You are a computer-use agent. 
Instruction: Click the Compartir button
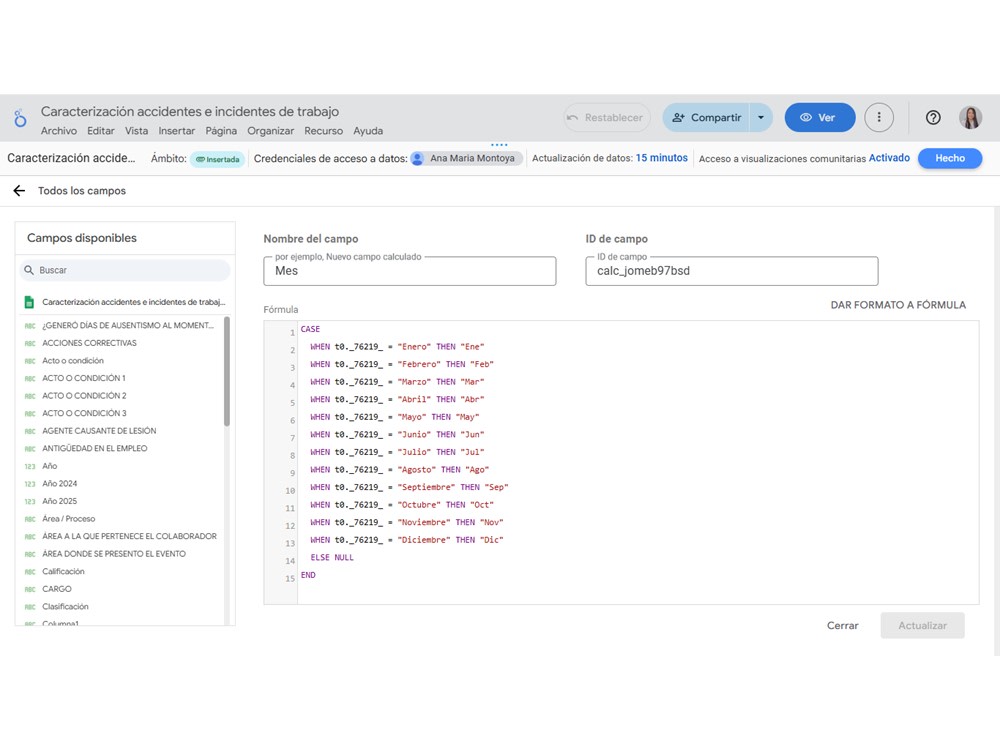tap(706, 117)
